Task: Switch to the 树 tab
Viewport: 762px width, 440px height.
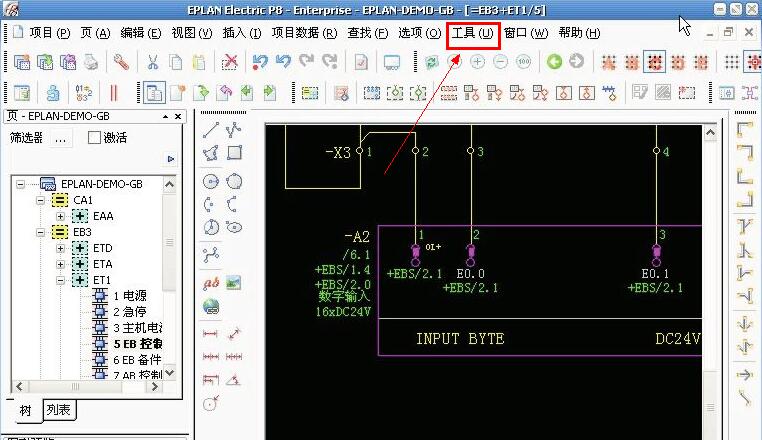Action: pos(25,410)
